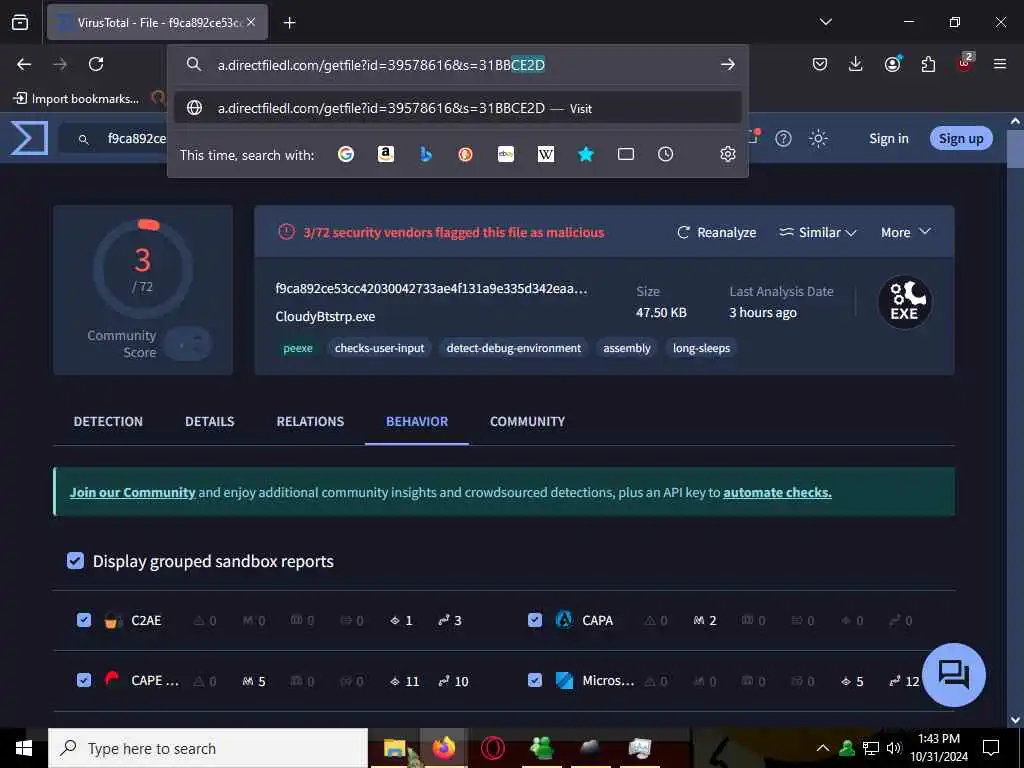Expand the Similar dropdown

818,232
